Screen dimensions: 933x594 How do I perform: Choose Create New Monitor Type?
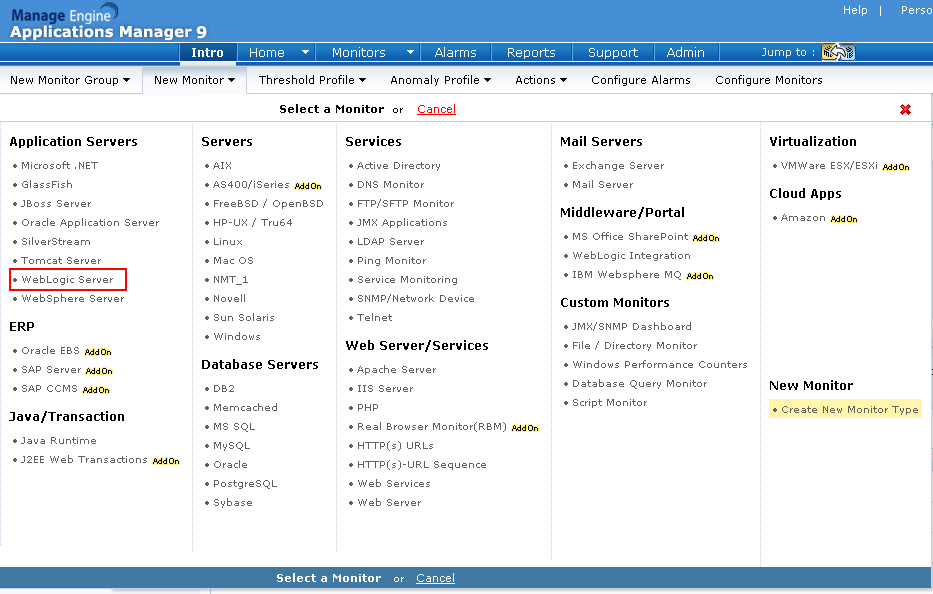(x=849, y=409)
